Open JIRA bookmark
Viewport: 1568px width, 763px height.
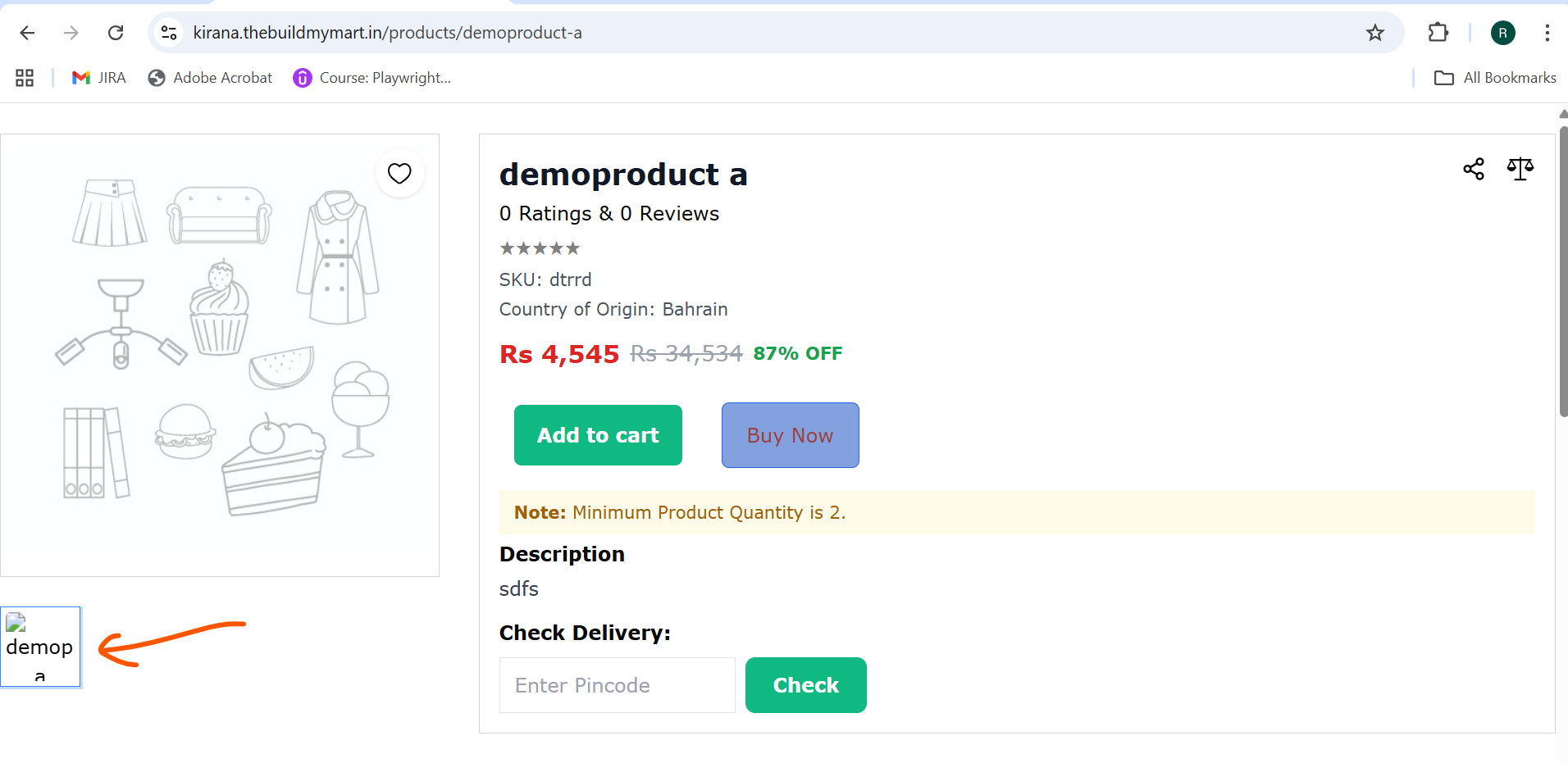[99, 78]
